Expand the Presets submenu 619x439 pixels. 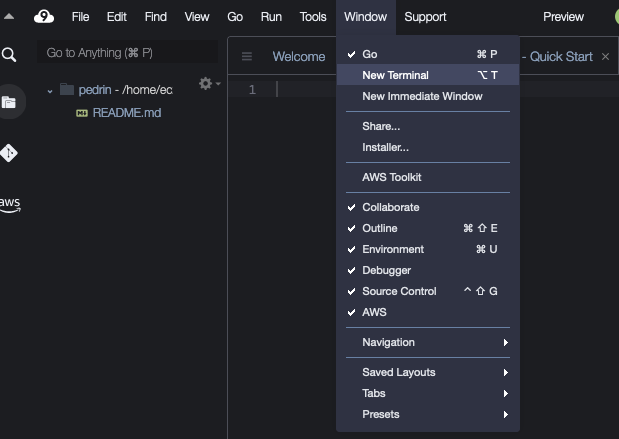click(428, 414)
